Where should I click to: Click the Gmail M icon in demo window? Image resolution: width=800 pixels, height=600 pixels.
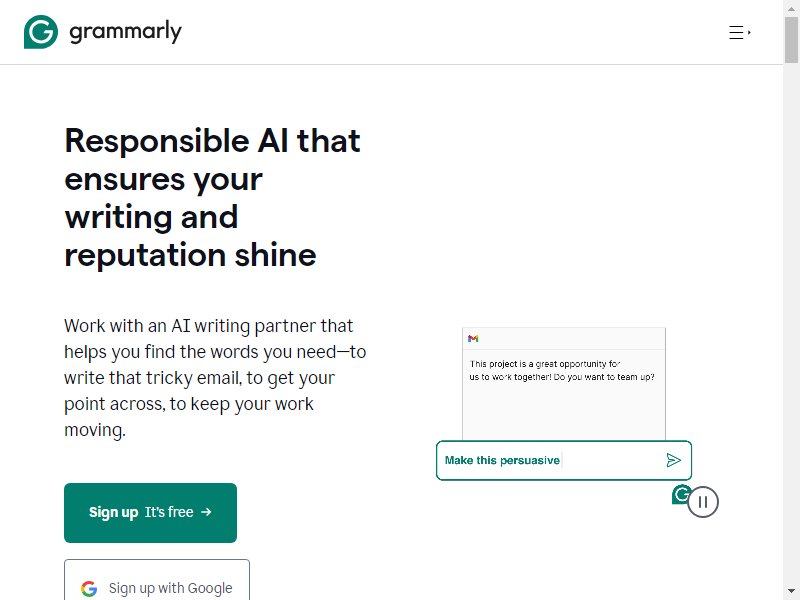(473, 338)
